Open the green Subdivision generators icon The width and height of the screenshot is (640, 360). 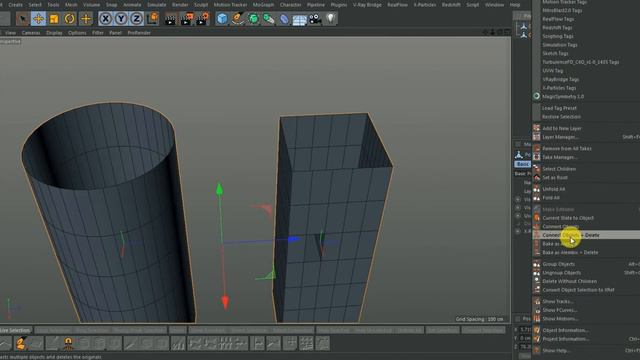(253, 19)
